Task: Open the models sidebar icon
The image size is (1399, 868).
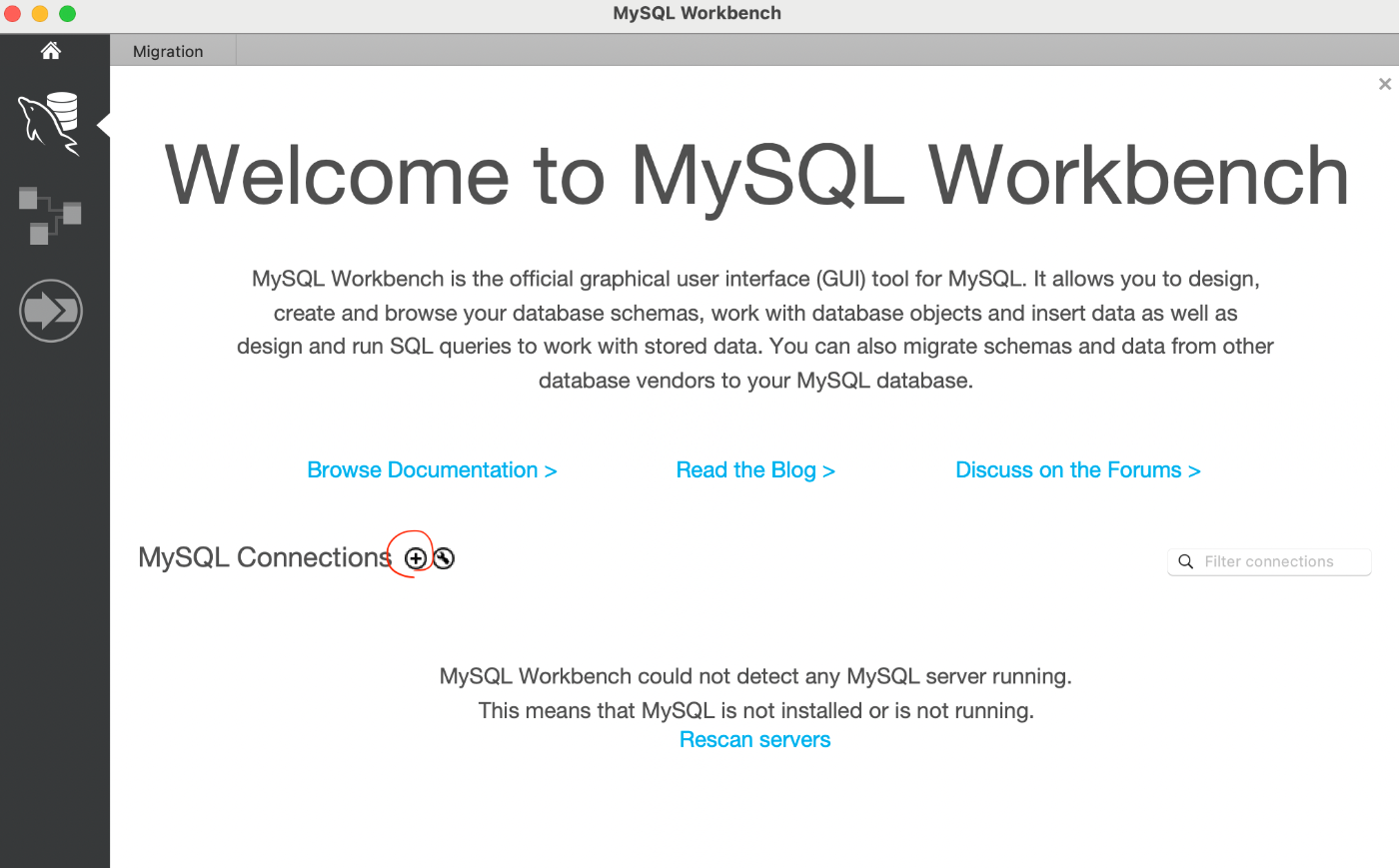Action: [50, 215]
